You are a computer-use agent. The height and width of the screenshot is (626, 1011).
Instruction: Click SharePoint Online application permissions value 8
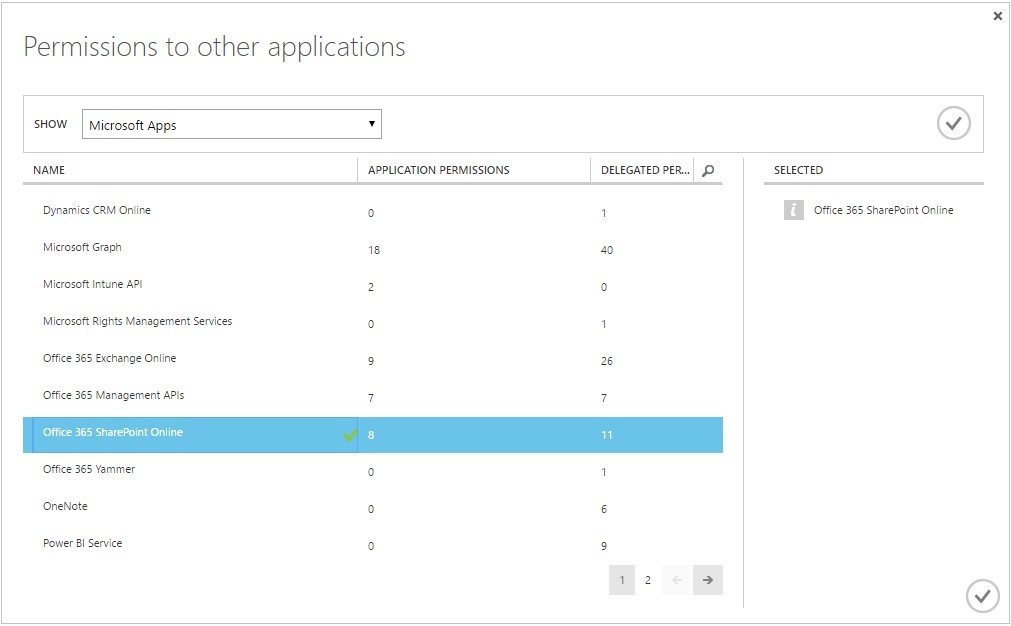pyautogui.click(x=371, y=435)
